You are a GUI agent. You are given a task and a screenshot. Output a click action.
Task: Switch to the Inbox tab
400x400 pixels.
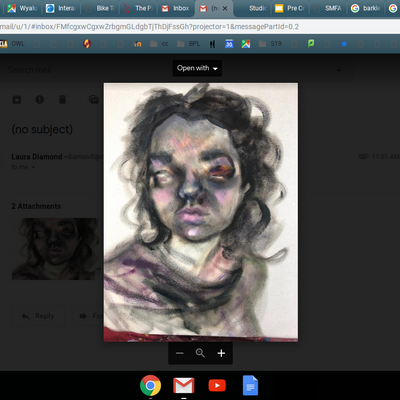tap(175, 8)
